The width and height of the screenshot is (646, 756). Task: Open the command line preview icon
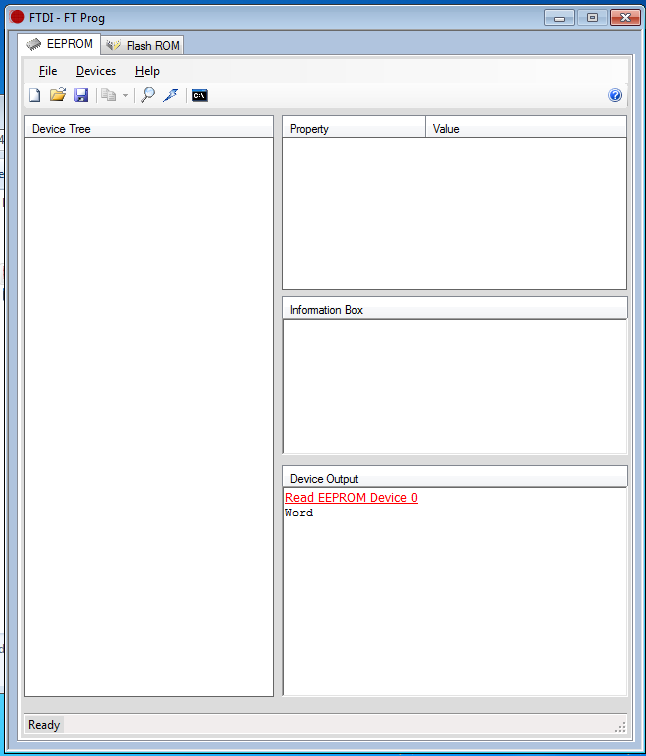click(x=200, y=95)
